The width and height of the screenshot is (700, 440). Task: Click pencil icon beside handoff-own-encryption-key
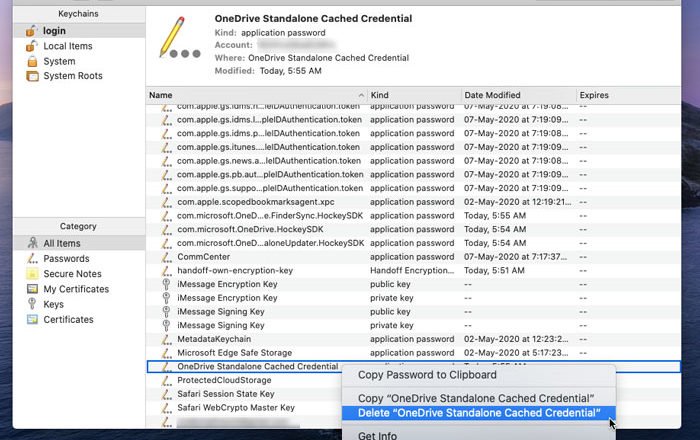coord(167,271)
